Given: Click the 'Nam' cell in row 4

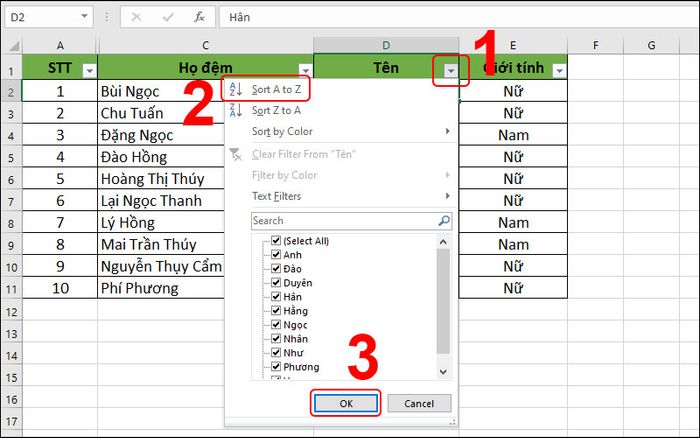Looking at the screenshot, I should [x=513, y=135].
